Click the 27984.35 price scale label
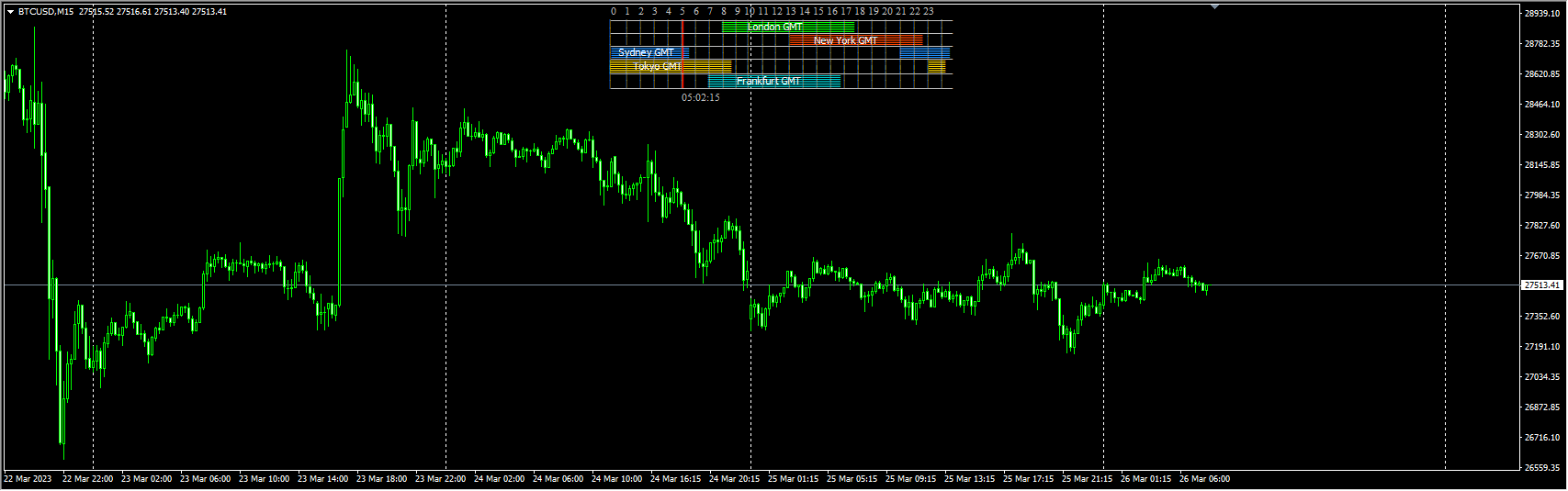 tap(1542, 195)
